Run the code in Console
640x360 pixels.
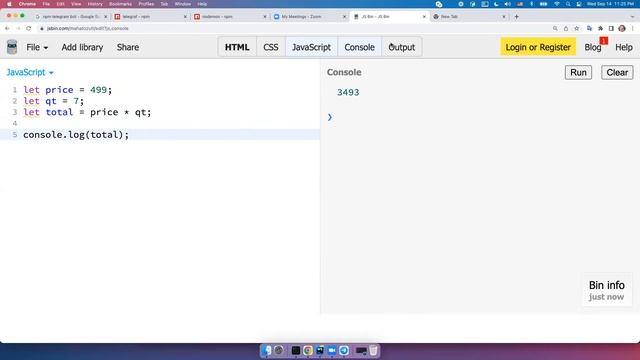tap(578, 73)
